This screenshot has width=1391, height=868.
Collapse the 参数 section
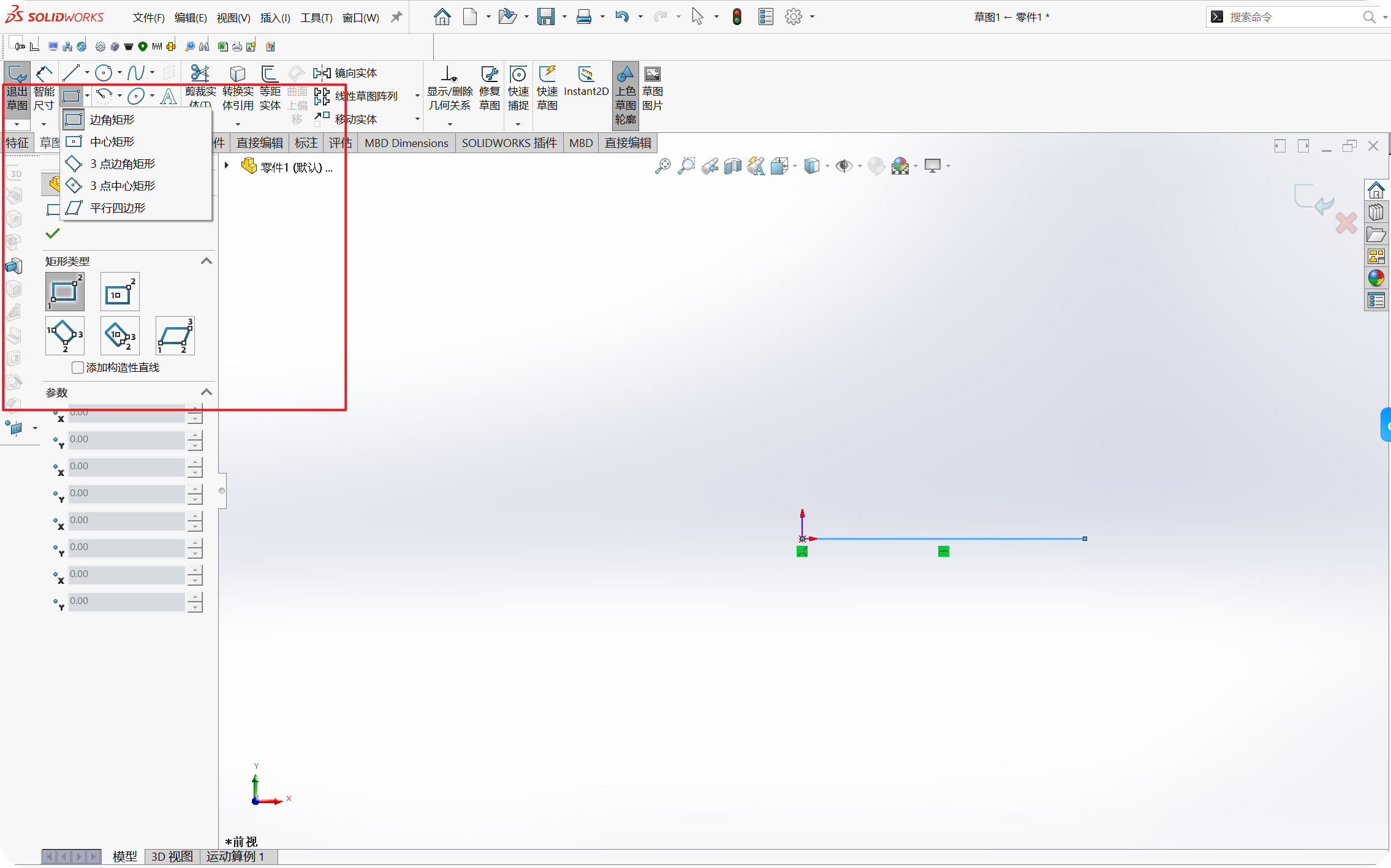[x=207, y=392]
